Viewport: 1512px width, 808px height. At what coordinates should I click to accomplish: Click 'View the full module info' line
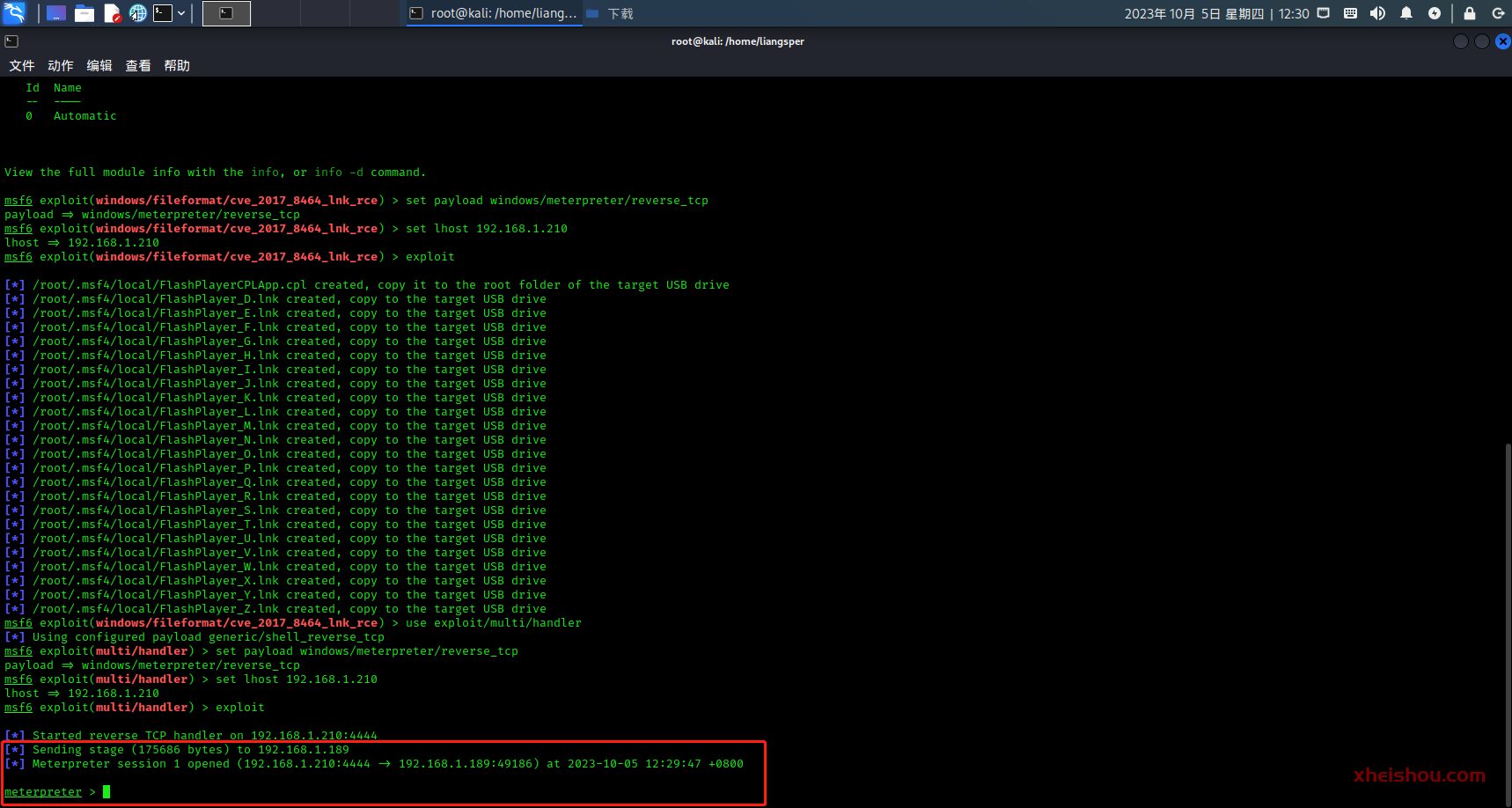click(x=215, y=173)
